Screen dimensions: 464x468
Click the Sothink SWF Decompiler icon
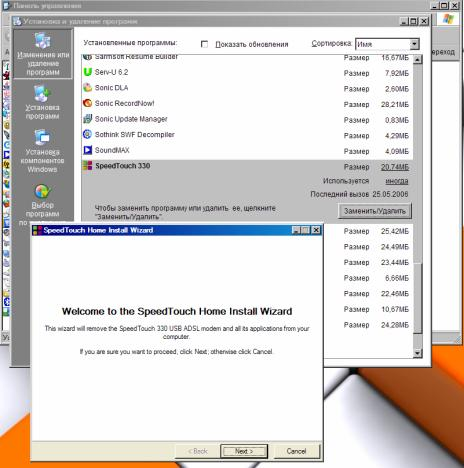click(87, 135)
